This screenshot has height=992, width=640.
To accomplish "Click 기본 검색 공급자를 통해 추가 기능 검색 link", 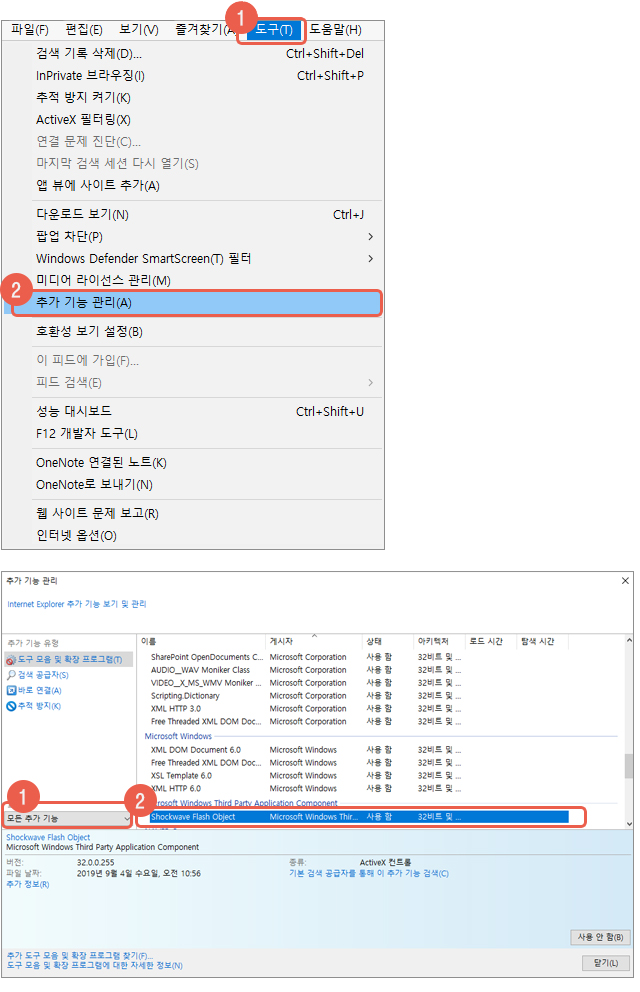I will pos(369,874).
